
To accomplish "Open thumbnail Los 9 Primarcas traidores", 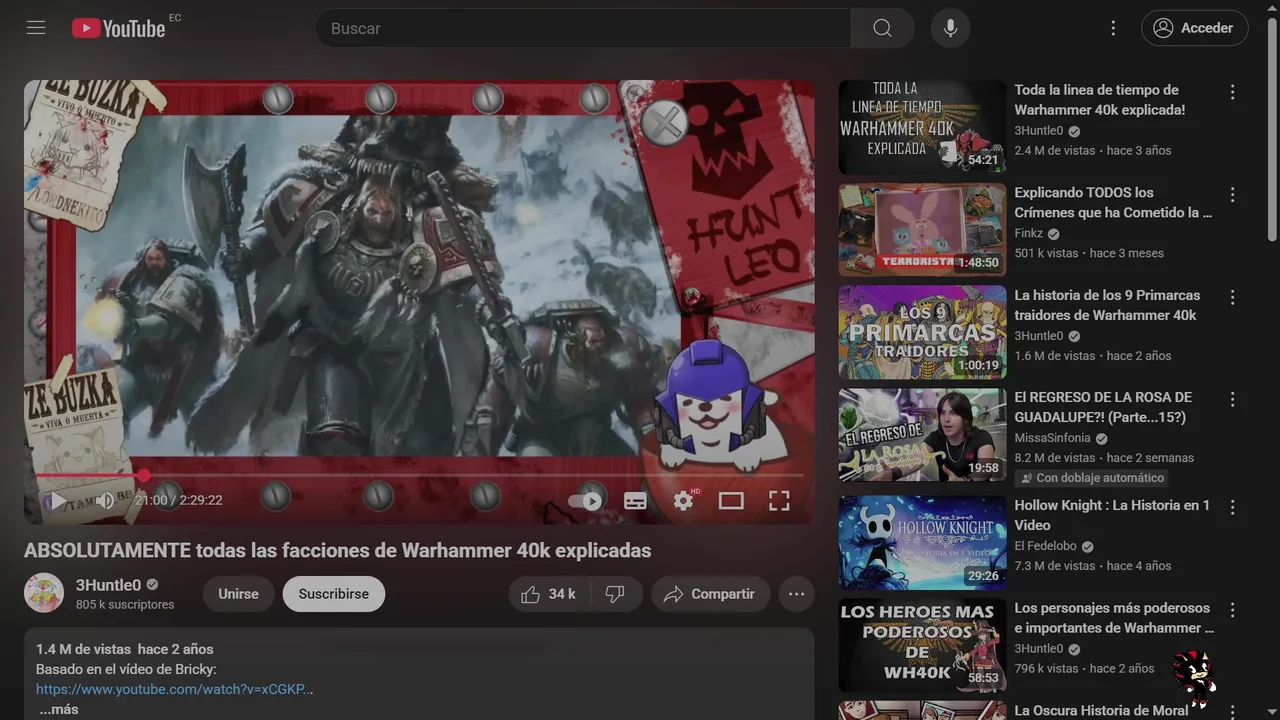I will 922,332.
